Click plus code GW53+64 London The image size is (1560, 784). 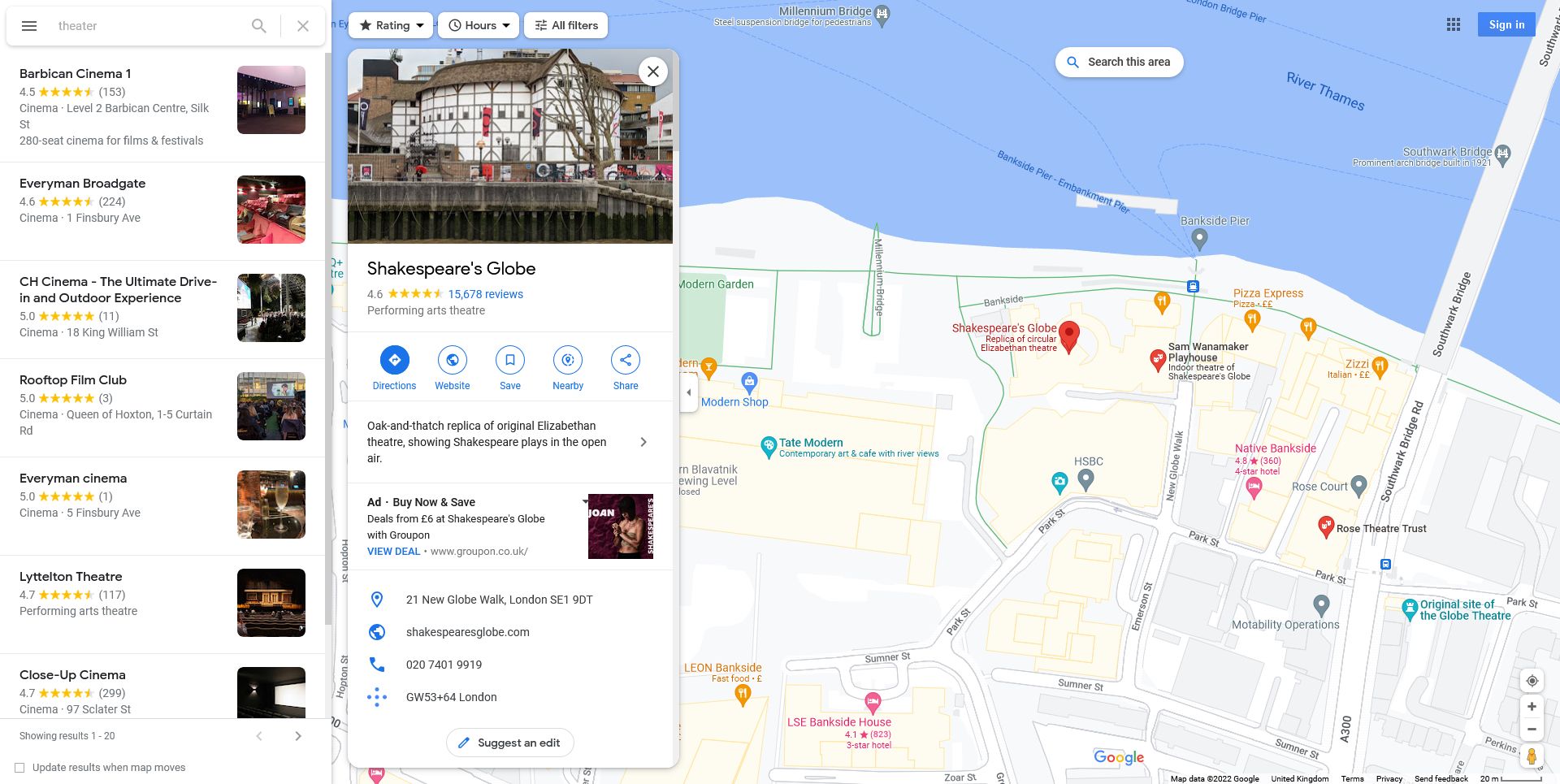[x=510, y=697]
